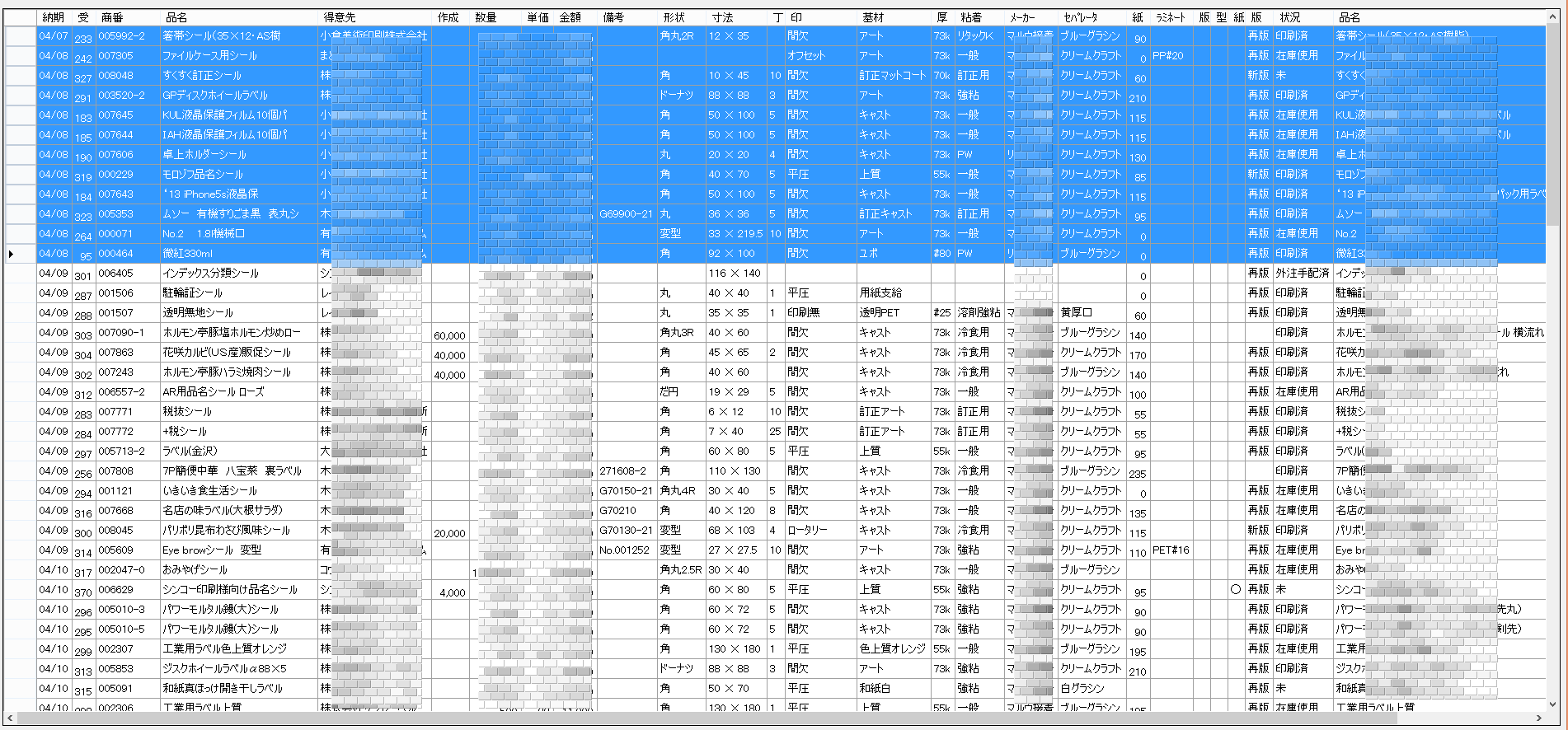The image size is (1568, 730).
Task: Select the 外注手配済 status cell
Action: click(x=1303, y=274)
